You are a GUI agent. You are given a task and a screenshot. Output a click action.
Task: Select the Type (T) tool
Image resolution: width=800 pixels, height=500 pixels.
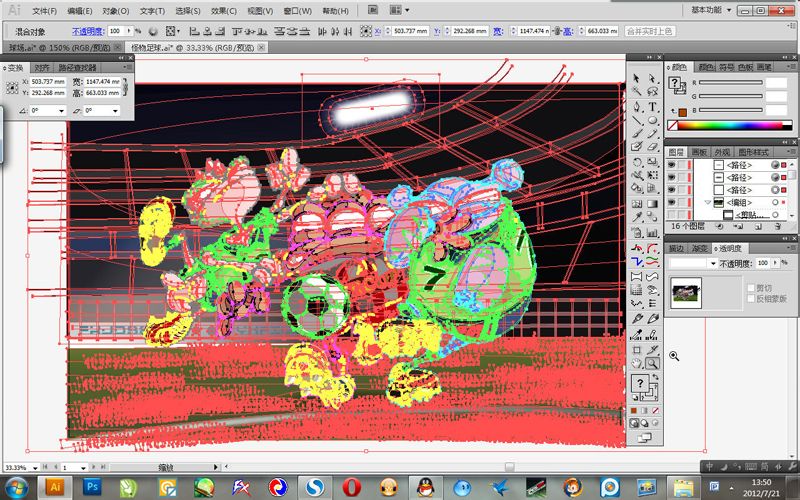point(652,107)
